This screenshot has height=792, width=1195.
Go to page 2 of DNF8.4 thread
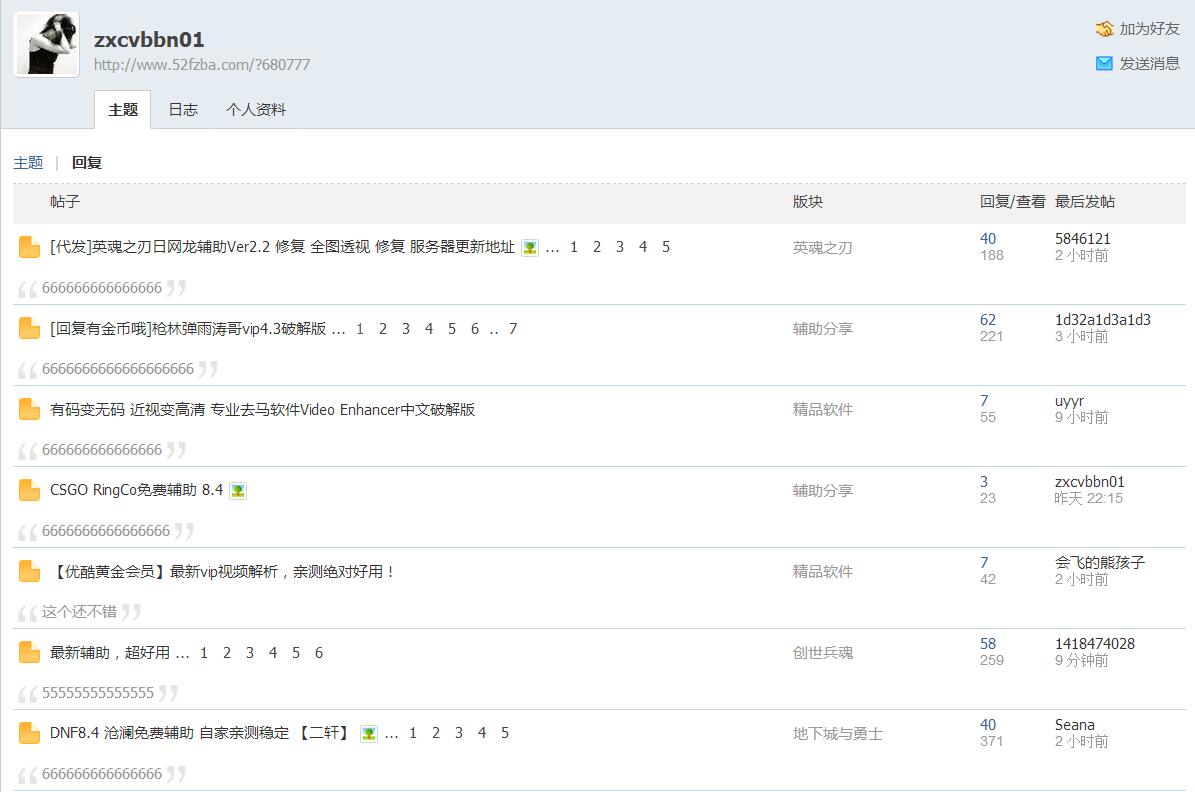(x=436, y=733)
